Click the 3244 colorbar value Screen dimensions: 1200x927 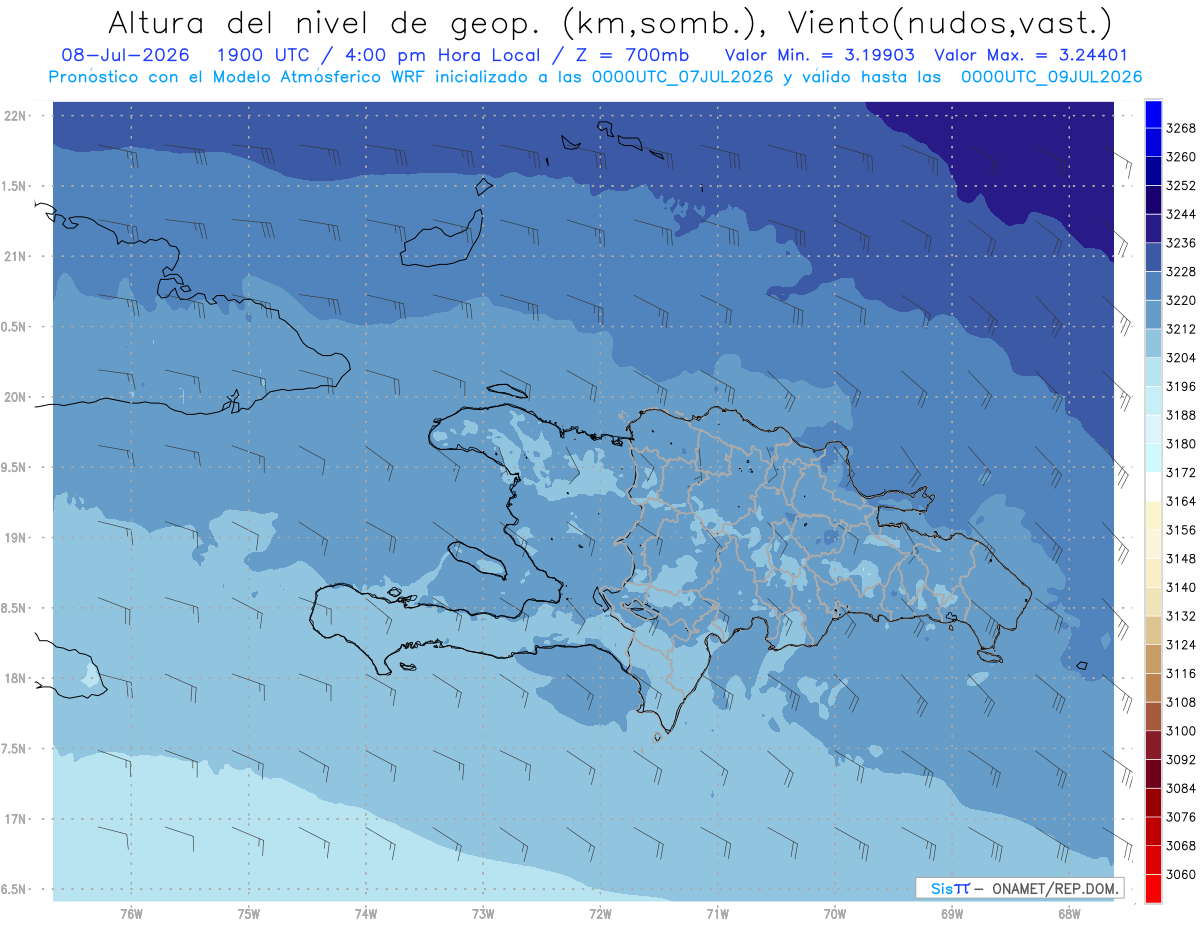point(1181,214)
